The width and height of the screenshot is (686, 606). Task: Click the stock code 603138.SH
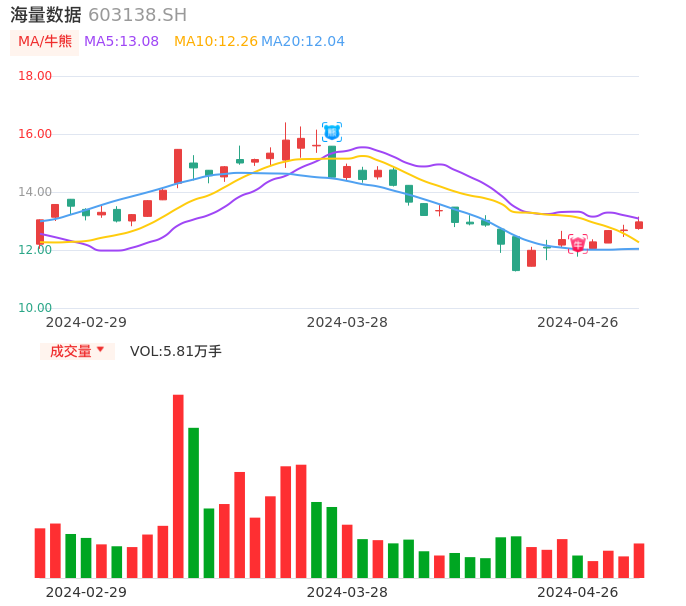pyautogui.click(x=137, y=15)
